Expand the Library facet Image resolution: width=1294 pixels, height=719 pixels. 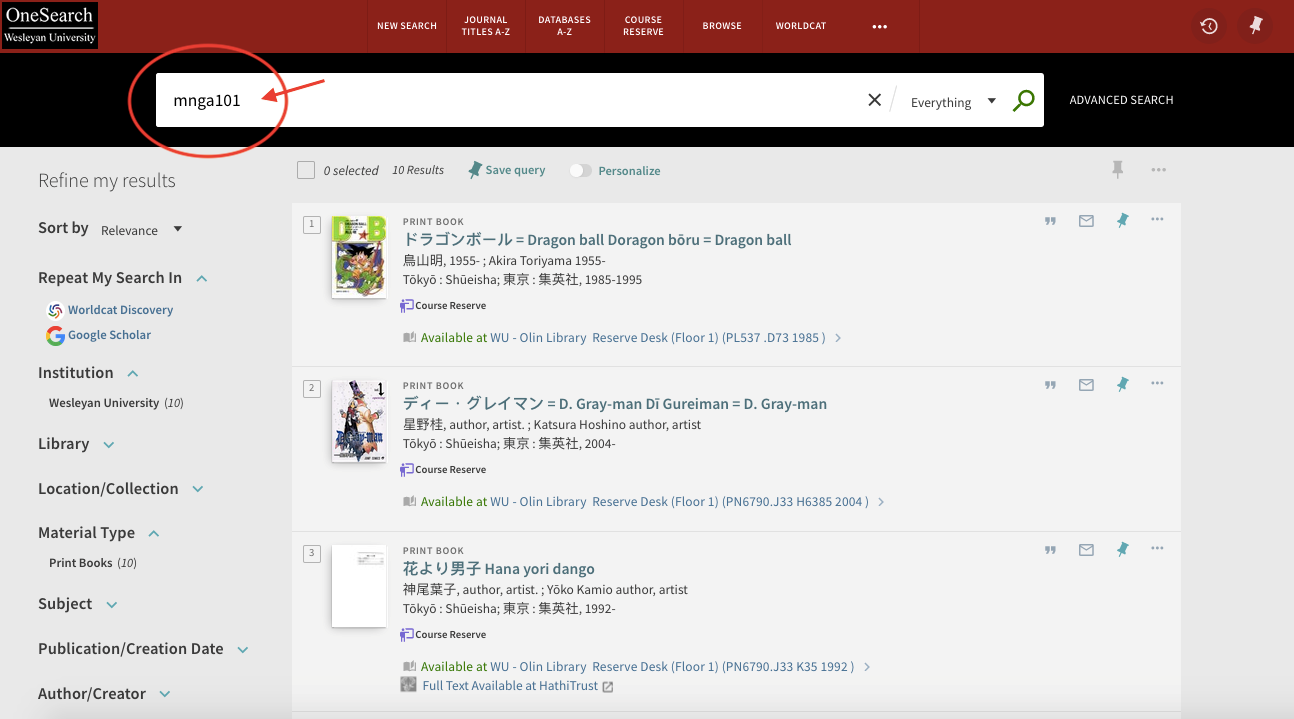(x=108, y=445)
